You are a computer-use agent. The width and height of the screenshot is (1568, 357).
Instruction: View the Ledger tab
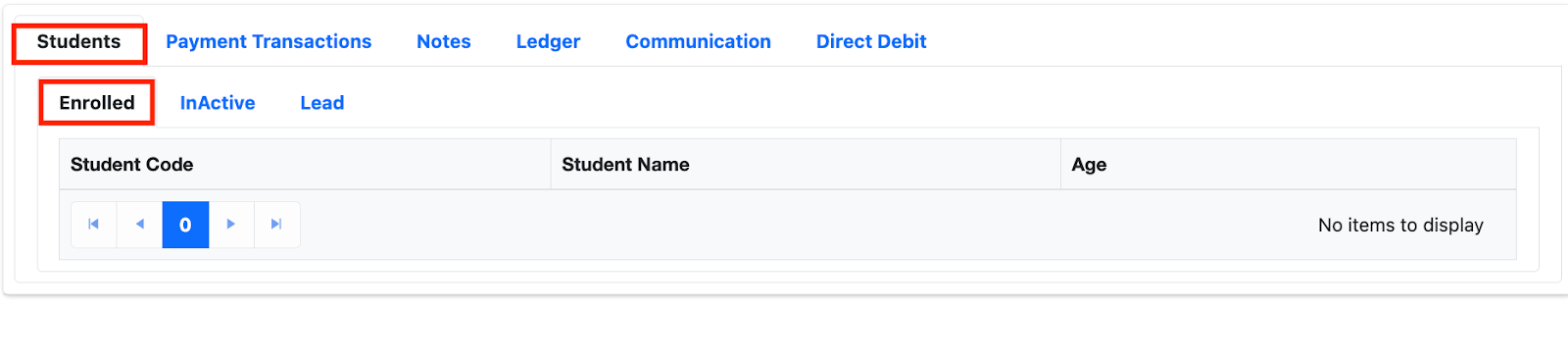tap(548, 42)
